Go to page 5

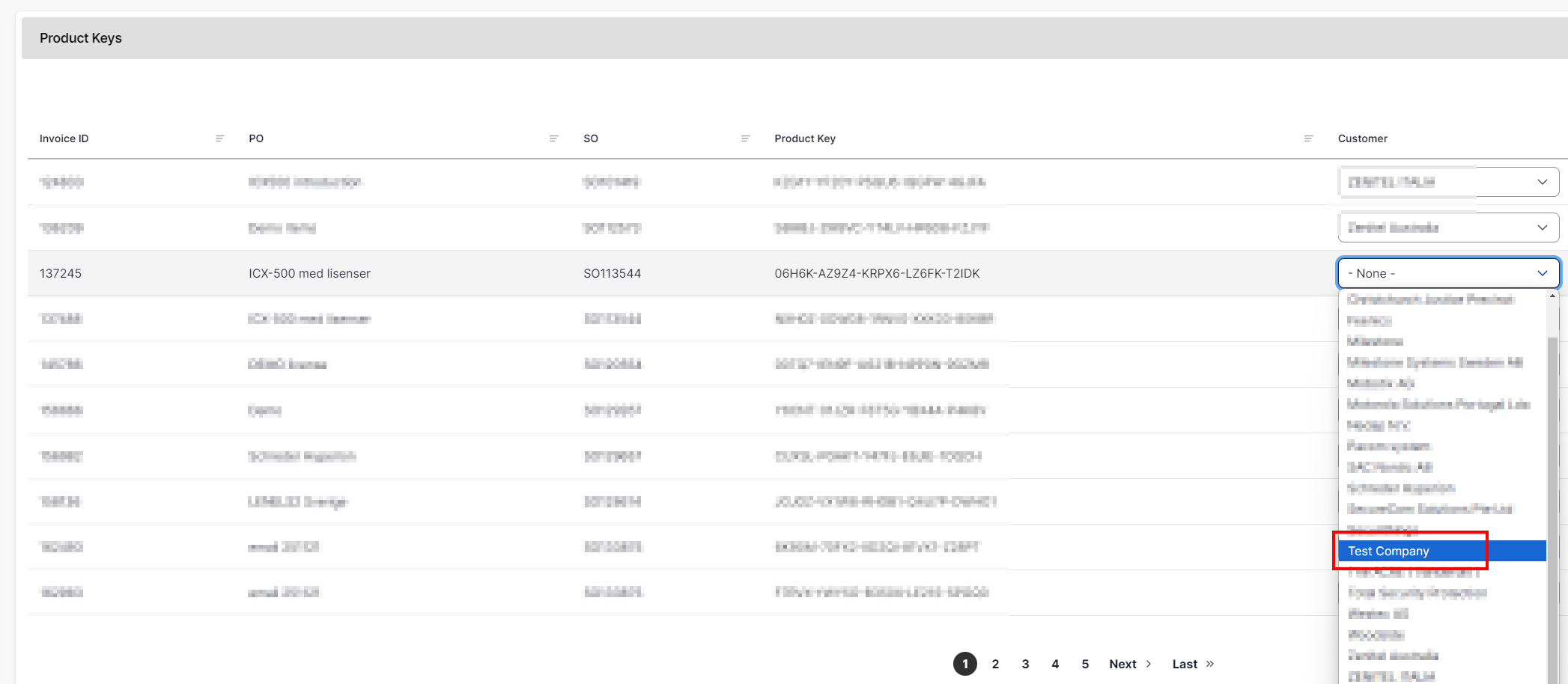pyautogui.click(x=1085, y=664)
